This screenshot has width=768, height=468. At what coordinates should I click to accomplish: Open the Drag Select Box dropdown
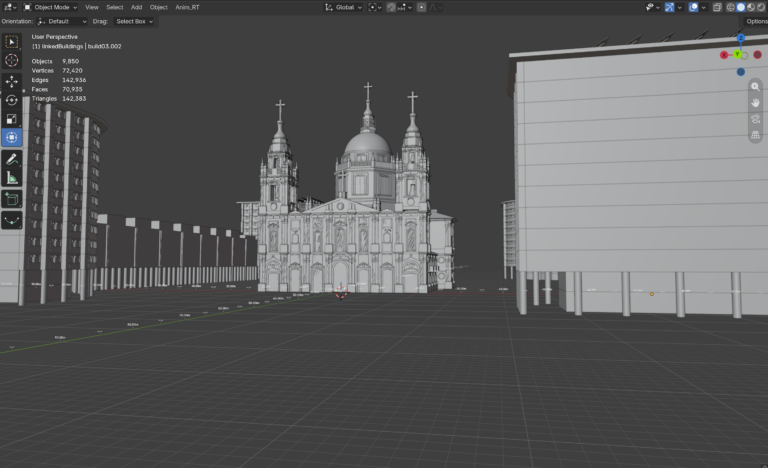click(x=134, y=22)
